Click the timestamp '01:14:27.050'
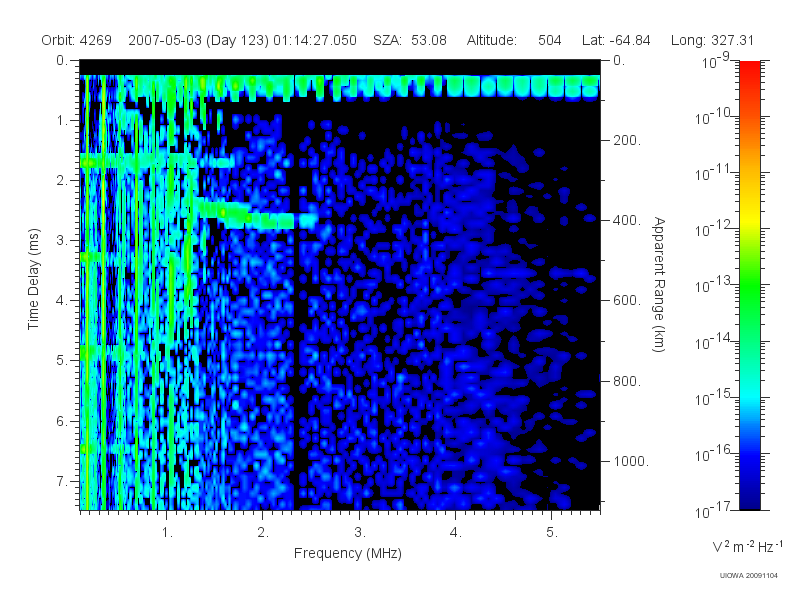Viewport: 800px width, 600px height. (315, 40)
